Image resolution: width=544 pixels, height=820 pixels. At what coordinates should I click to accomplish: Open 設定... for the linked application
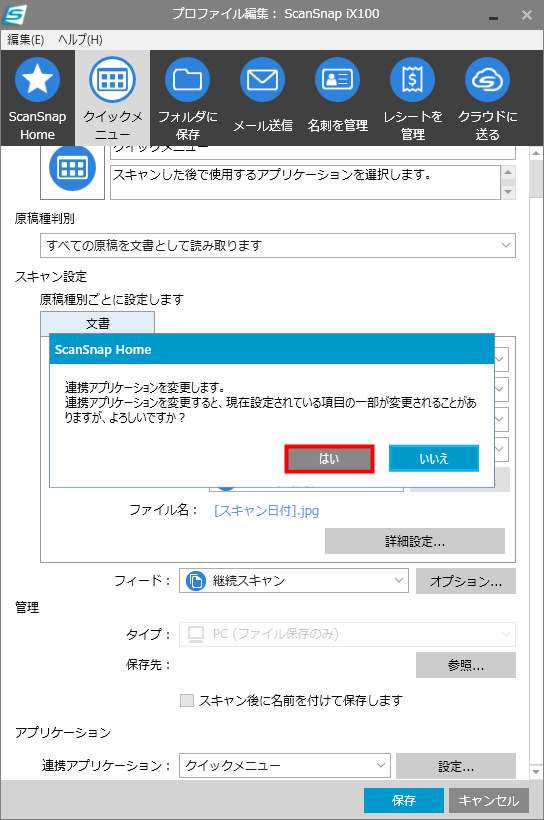pyautogui.click(x=456, y=766)
